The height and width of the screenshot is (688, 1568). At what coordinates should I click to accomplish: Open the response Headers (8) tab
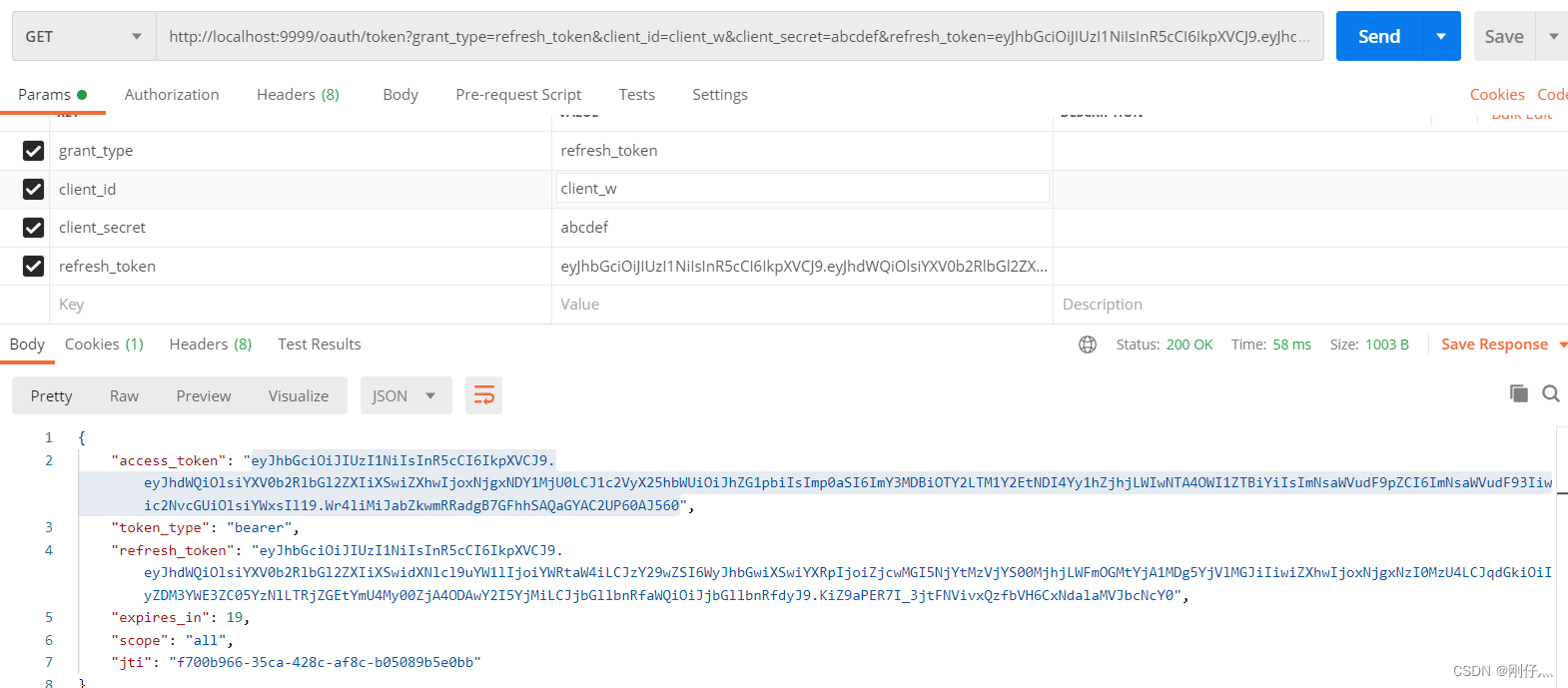(211, 344)
